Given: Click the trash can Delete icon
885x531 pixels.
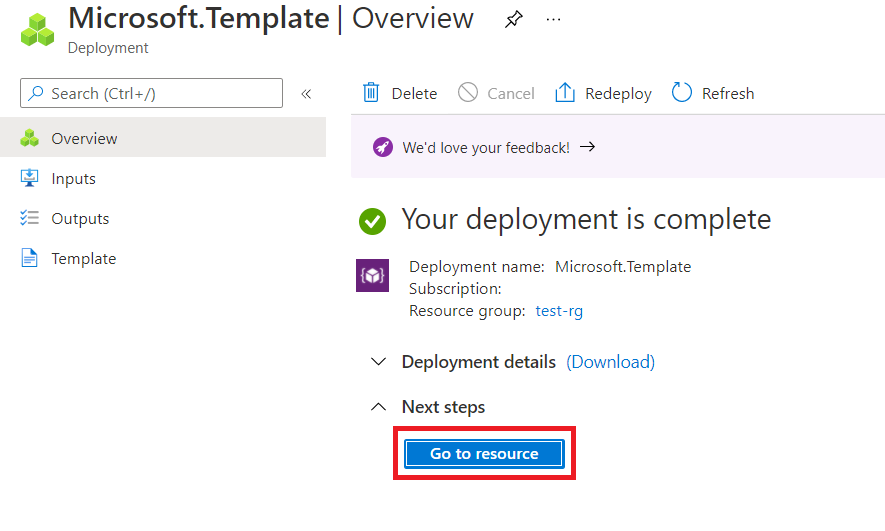Looking at the screenshot, I should 371,92.
